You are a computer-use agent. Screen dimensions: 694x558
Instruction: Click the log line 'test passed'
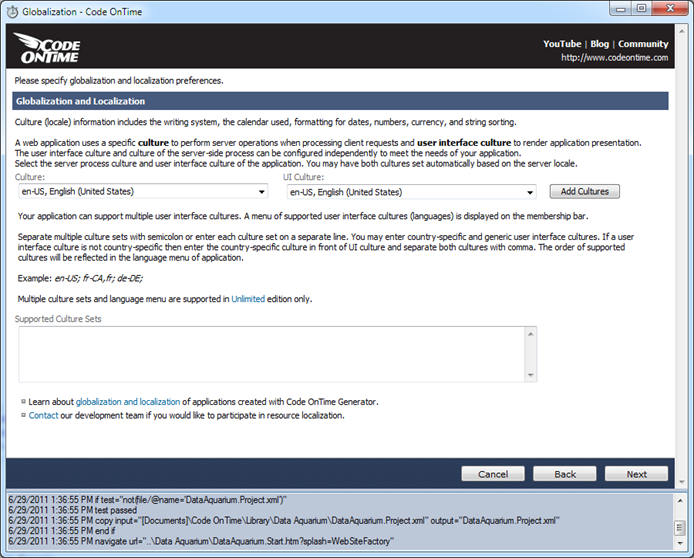pyautogui.click(x=73, y=510)
